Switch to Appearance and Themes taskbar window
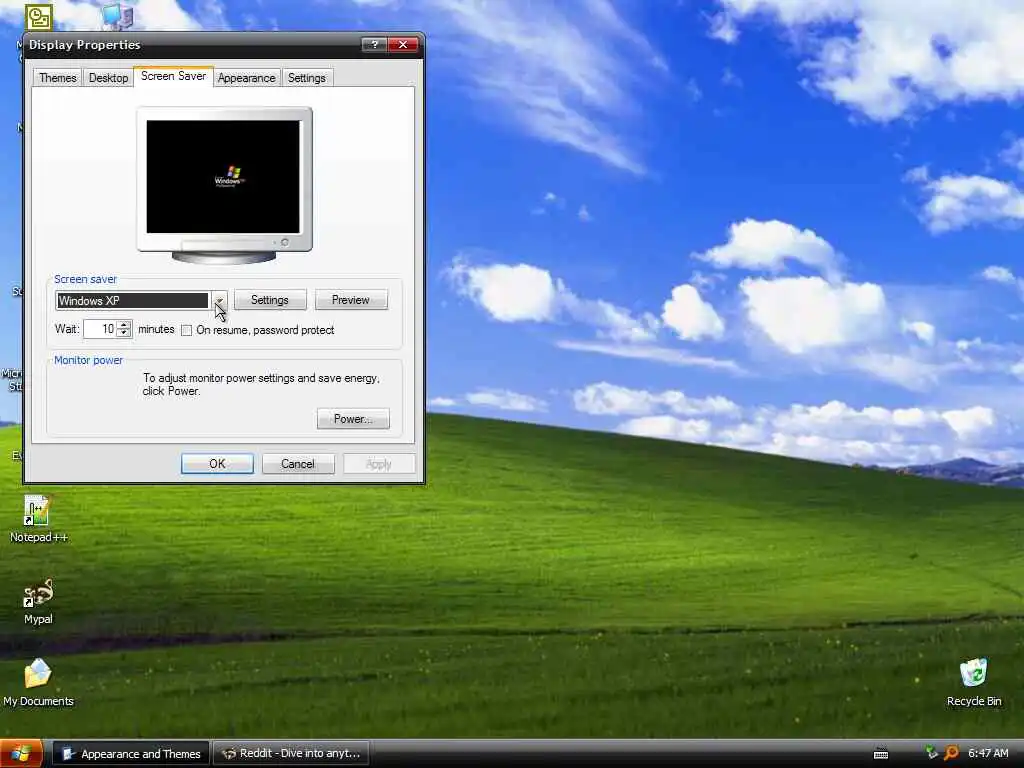The width and height of the screenshot is (1024, 768). click(131, 754)
